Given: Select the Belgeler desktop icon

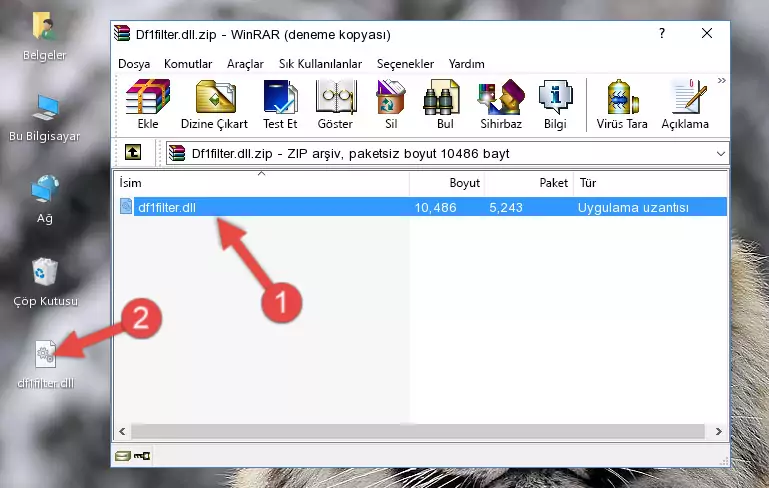Looking at the screenshot, I should point(44,36).
